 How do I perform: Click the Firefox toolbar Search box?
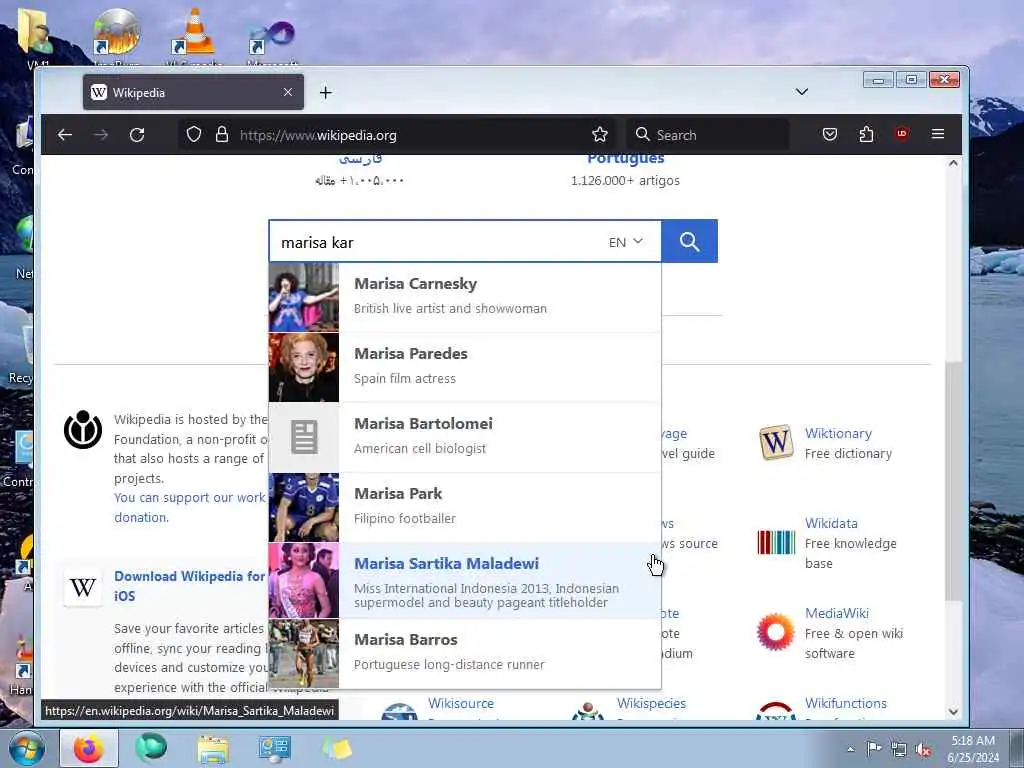708,135
